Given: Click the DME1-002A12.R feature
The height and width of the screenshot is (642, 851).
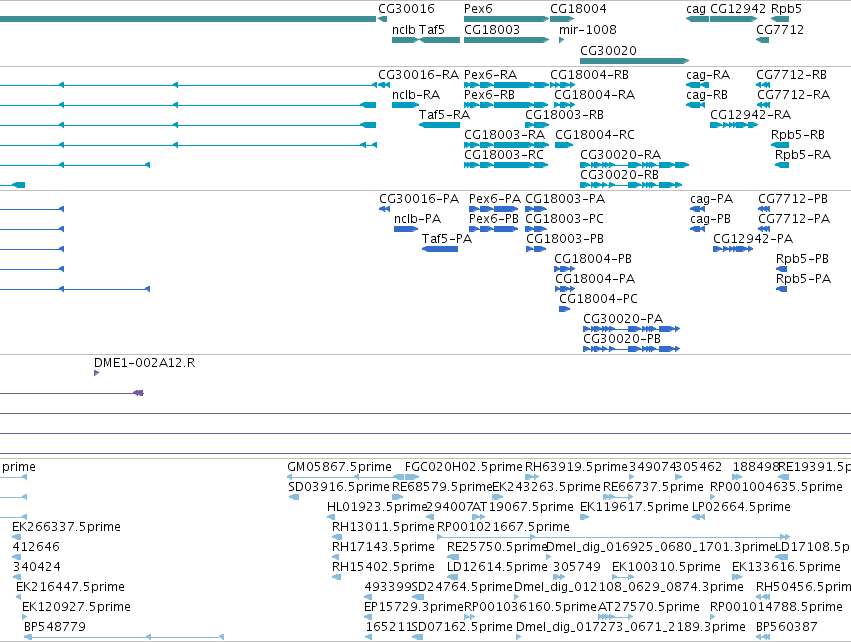Looking at the screenshot, I should point(96,373).
